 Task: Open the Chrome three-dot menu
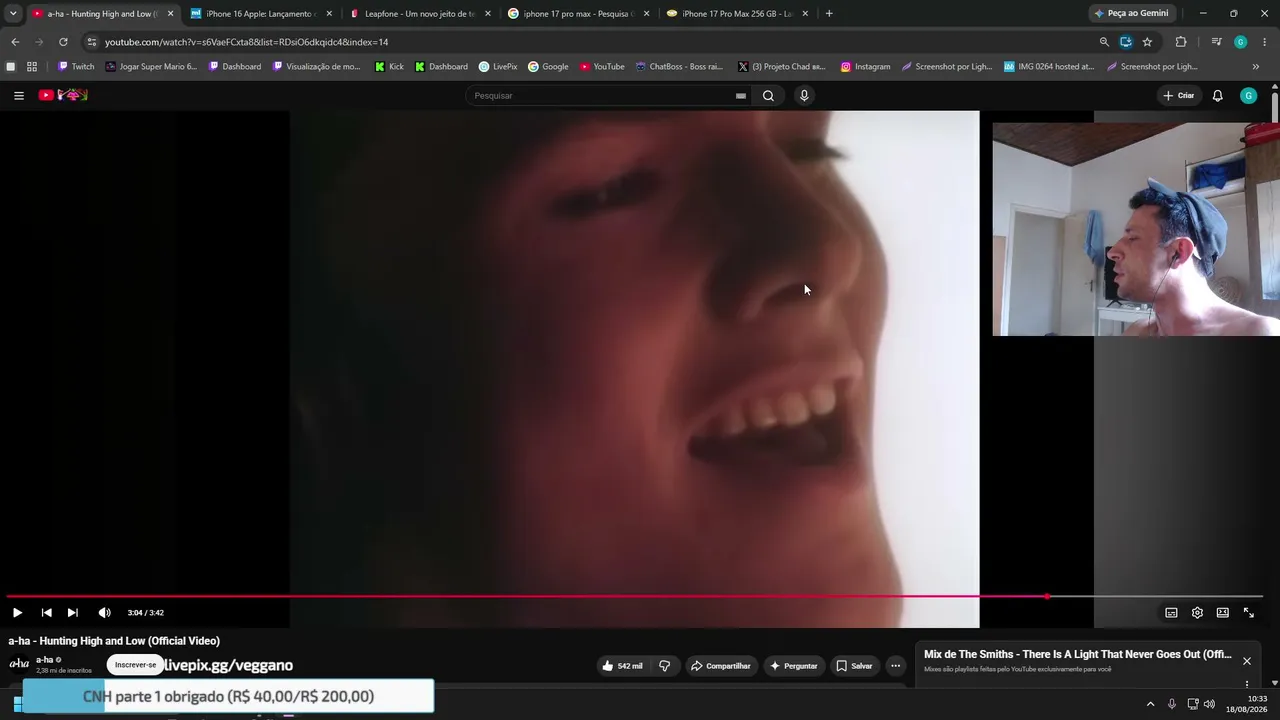point(1265,42)
